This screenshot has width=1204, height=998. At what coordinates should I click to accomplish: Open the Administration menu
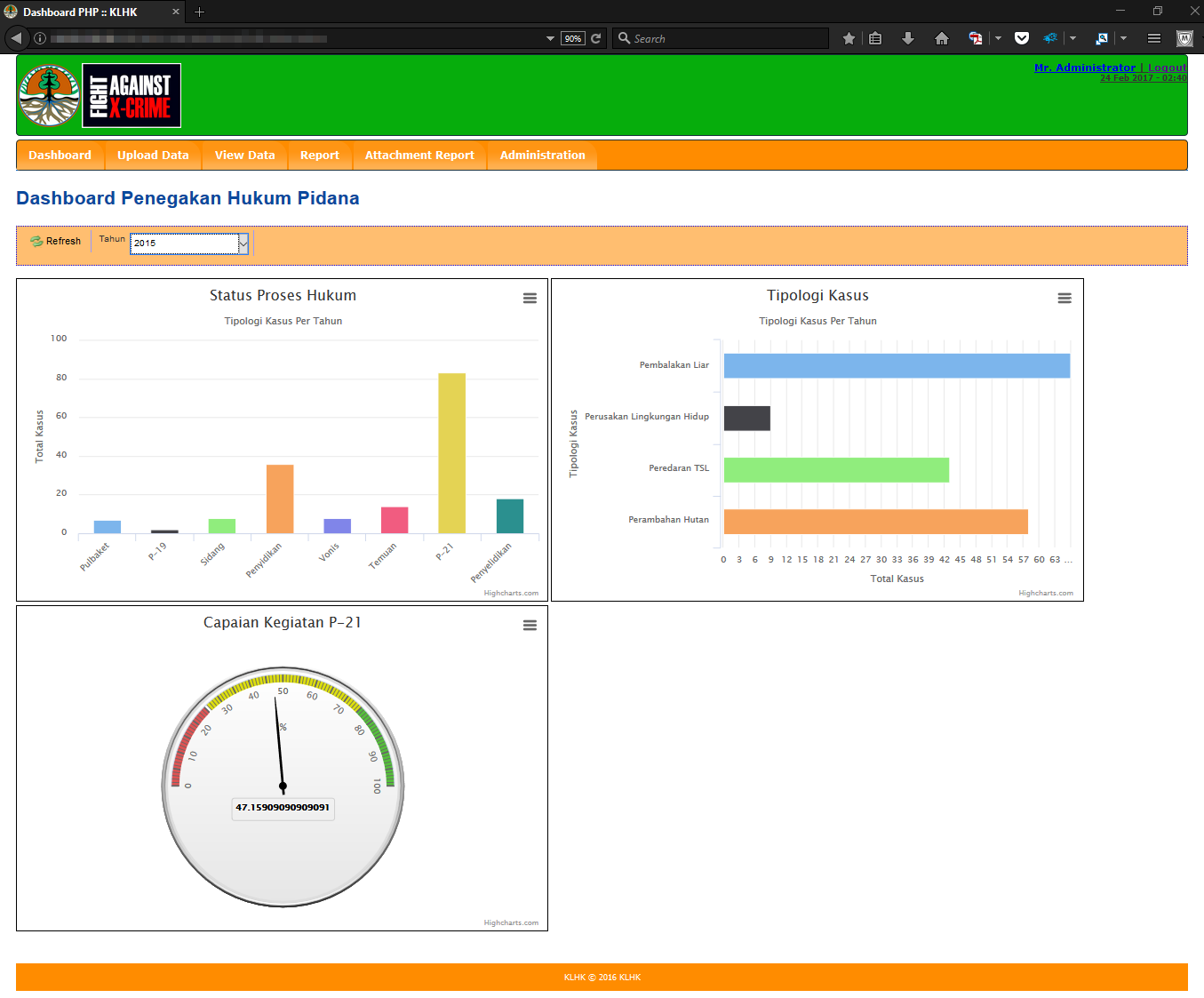pos(542,156)
